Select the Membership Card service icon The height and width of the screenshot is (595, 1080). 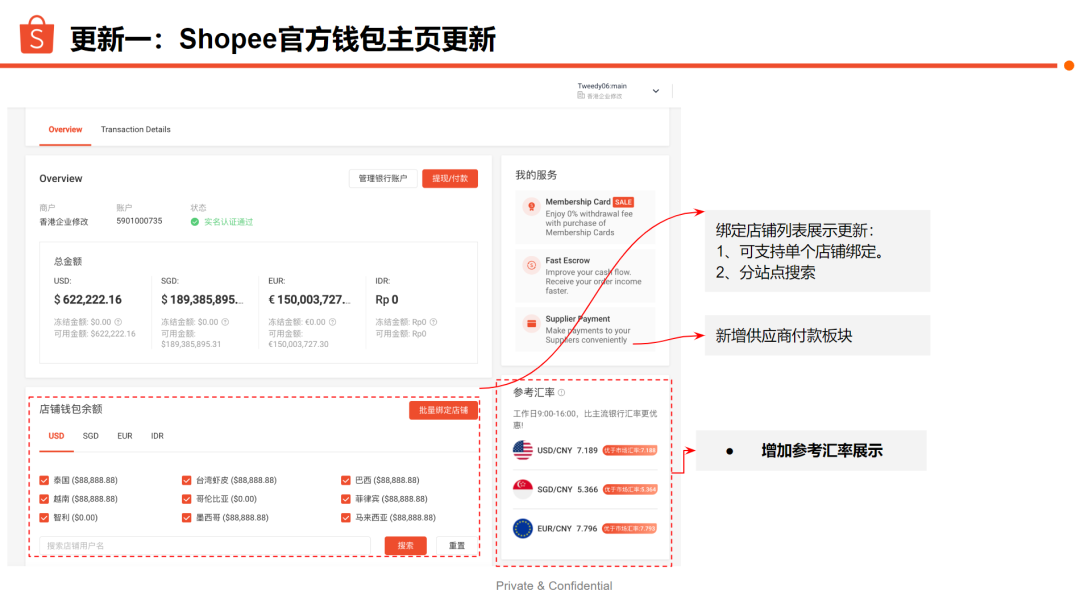(530, 204)
